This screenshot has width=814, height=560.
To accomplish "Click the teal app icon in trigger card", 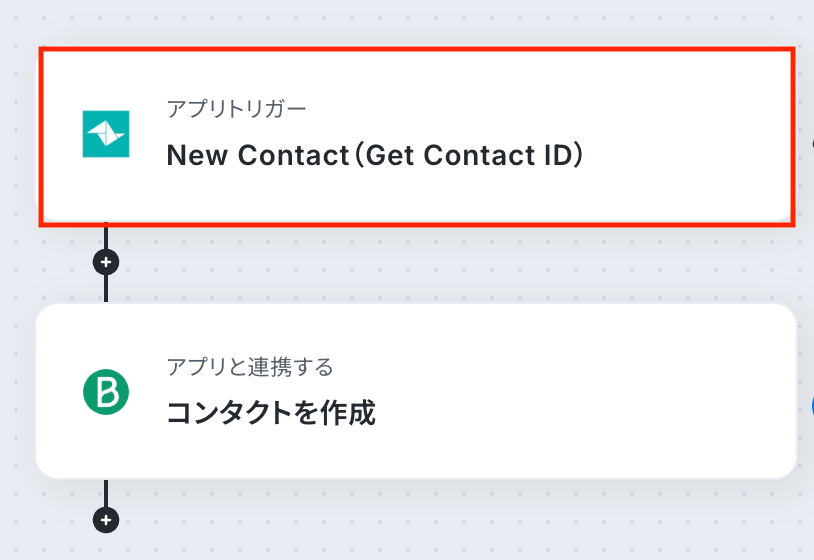I will click(105, 134).
